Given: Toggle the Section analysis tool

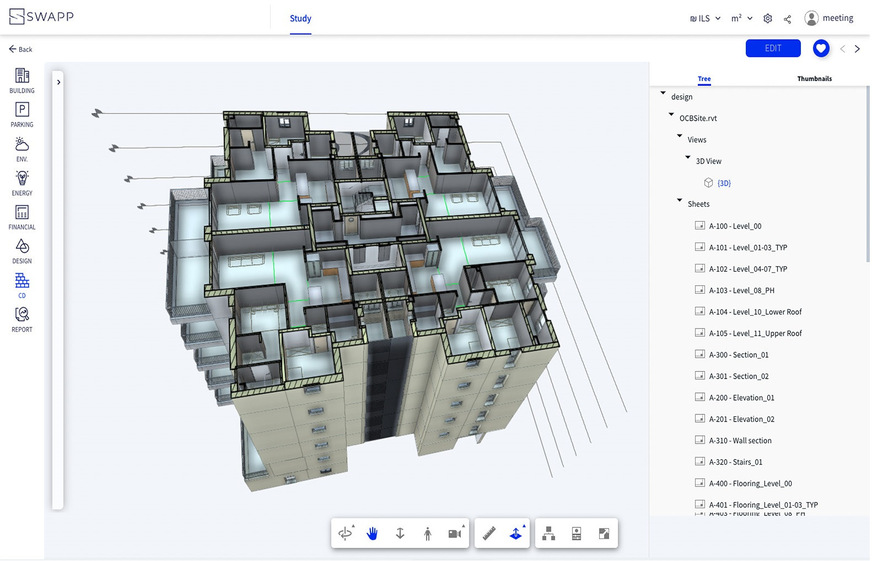Looking at the screenshot, I should tap(517, 533).
